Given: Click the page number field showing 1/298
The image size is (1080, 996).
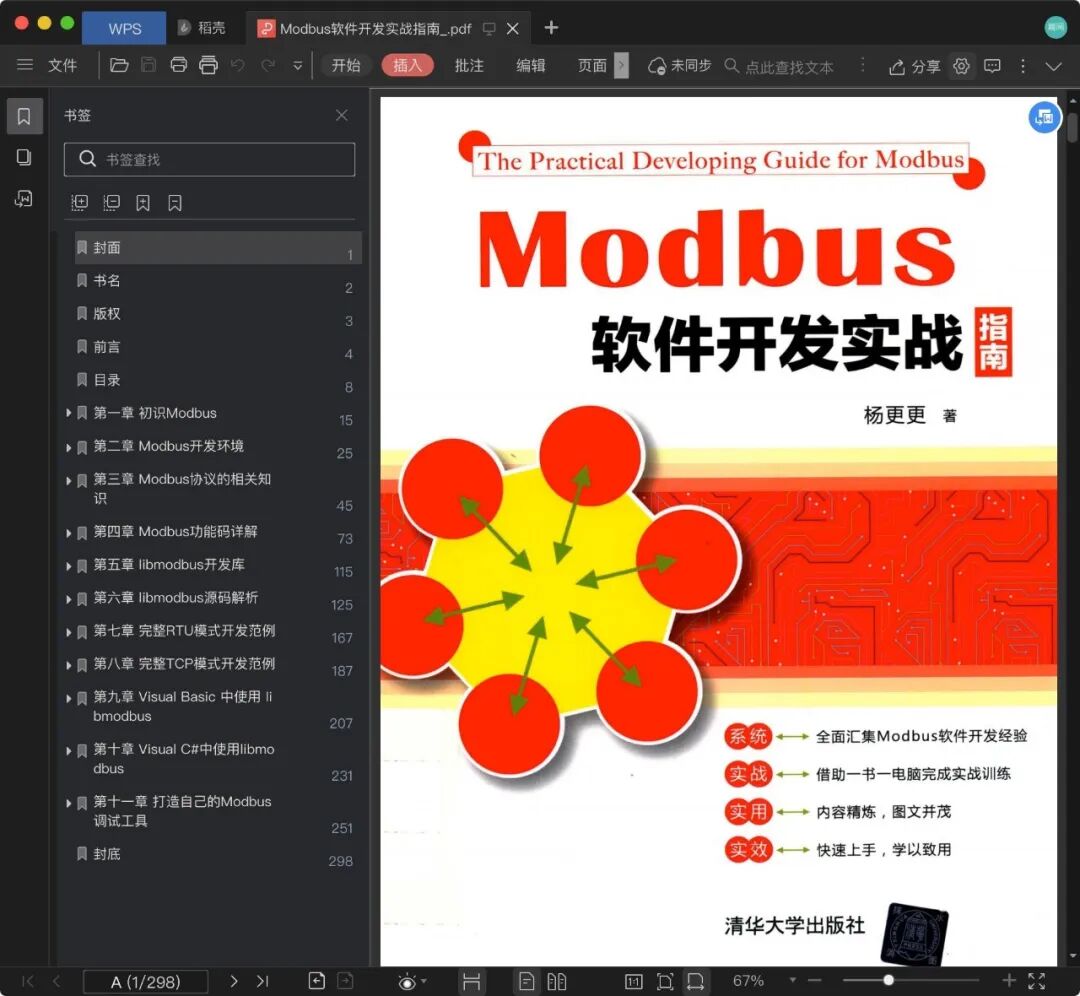Looking at the screenshot, I should [145, 982].
